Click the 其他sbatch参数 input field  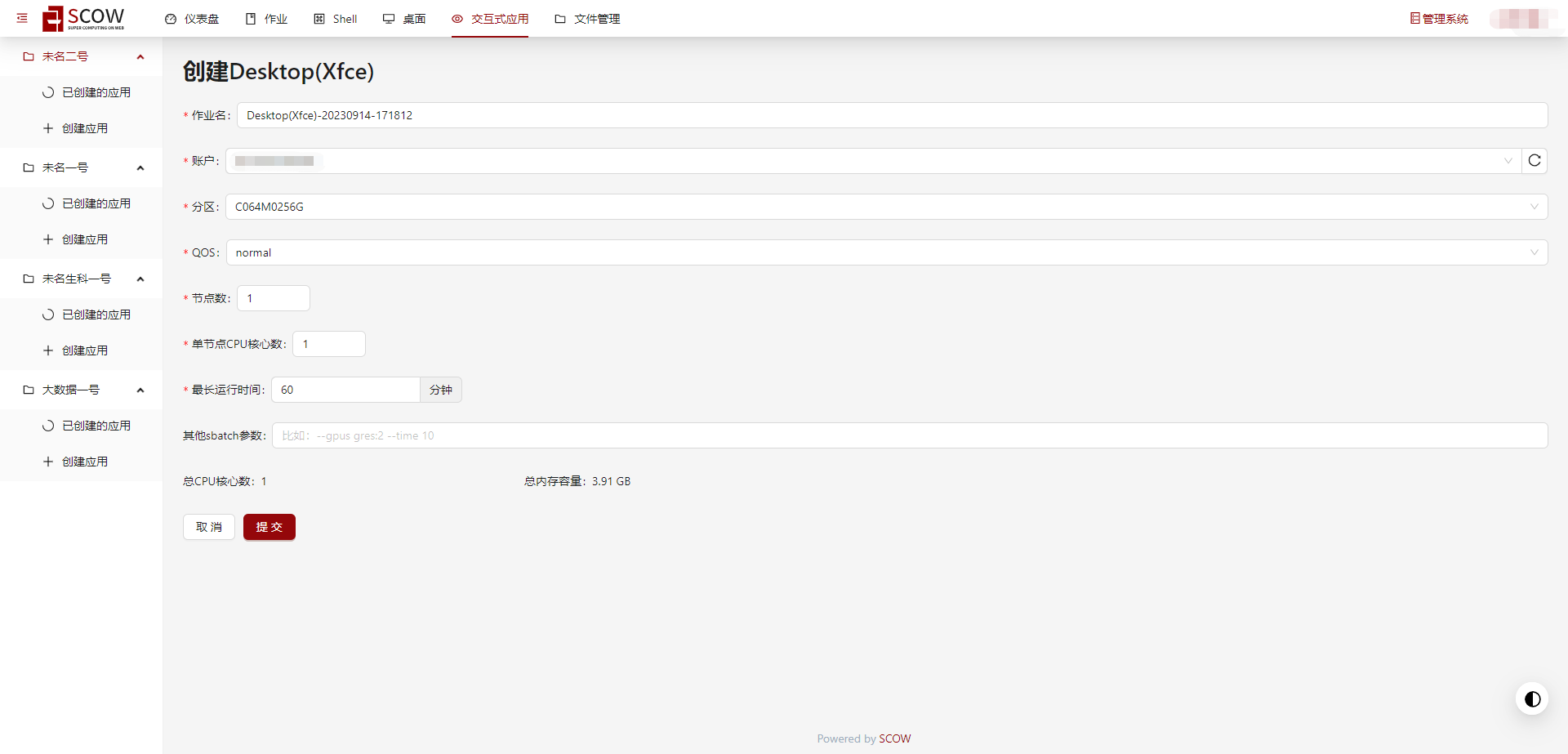pos(909,435)
